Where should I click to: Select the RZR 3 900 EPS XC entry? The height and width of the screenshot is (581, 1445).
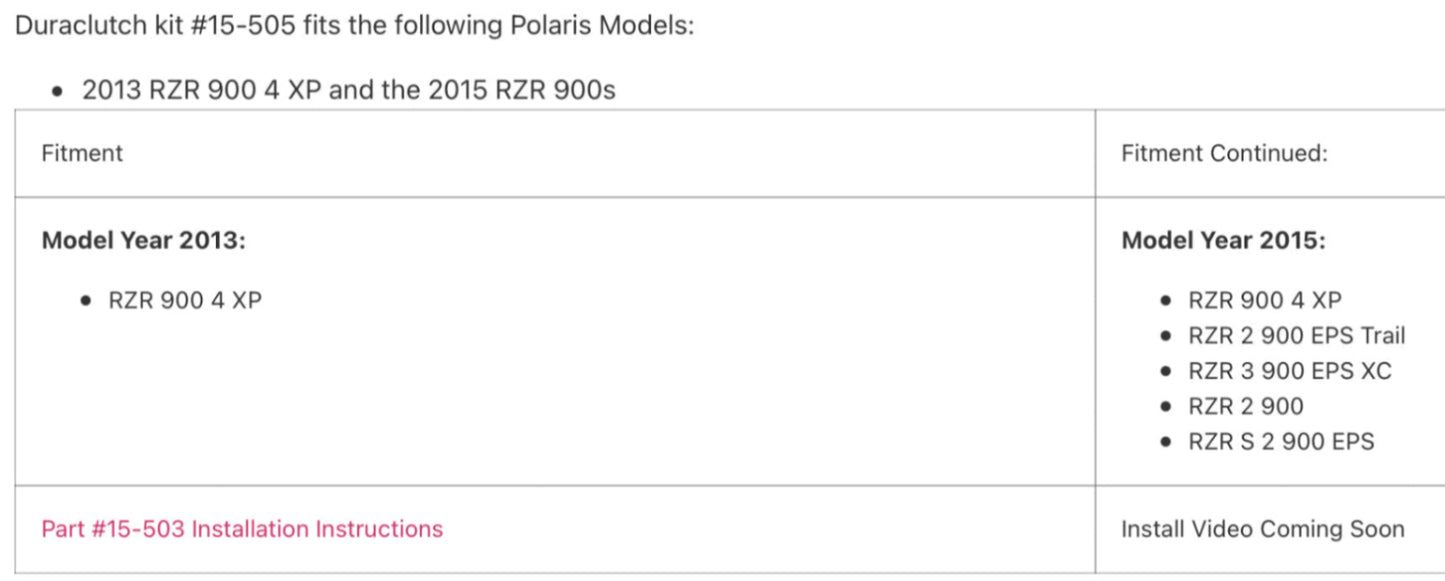pyautogui.click(x=1290, y=371)
